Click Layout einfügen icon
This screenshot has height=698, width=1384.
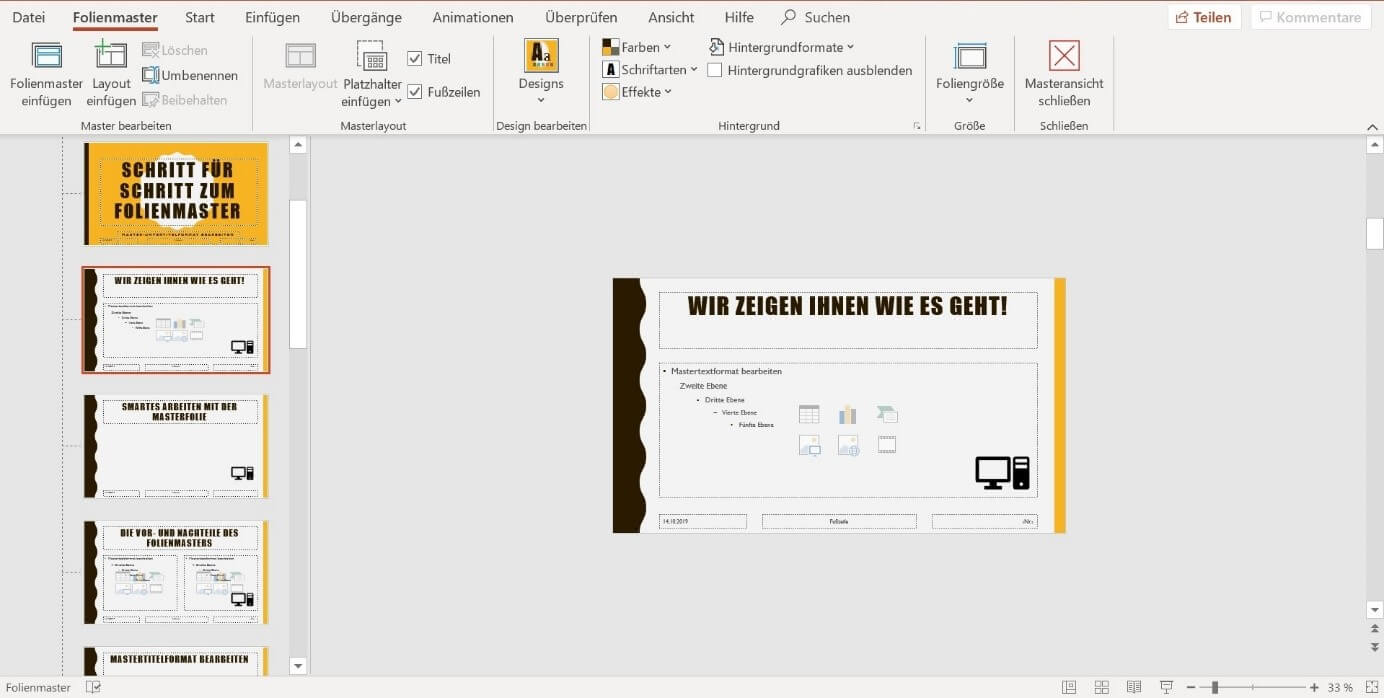click(x=111, y=57)
